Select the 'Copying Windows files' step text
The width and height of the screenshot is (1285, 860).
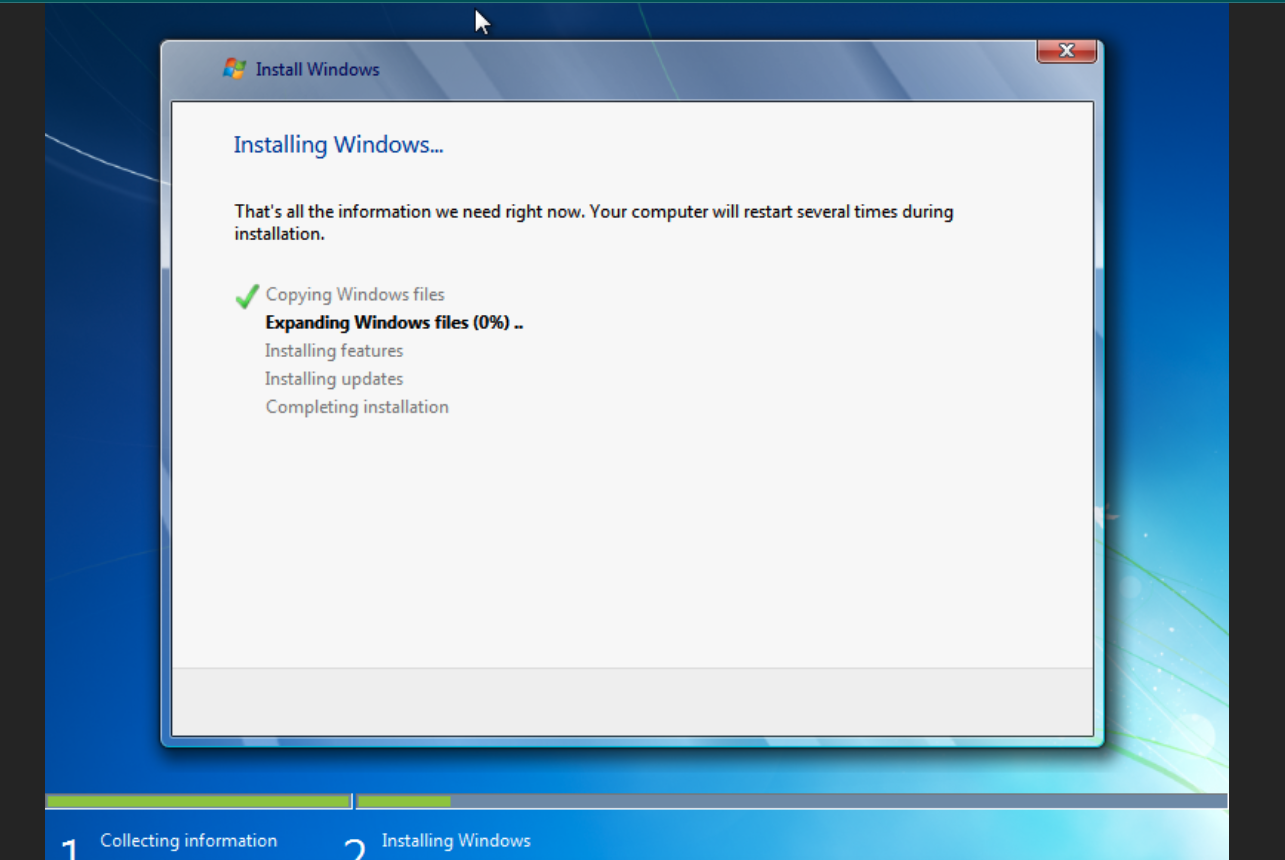pos(355,295)
